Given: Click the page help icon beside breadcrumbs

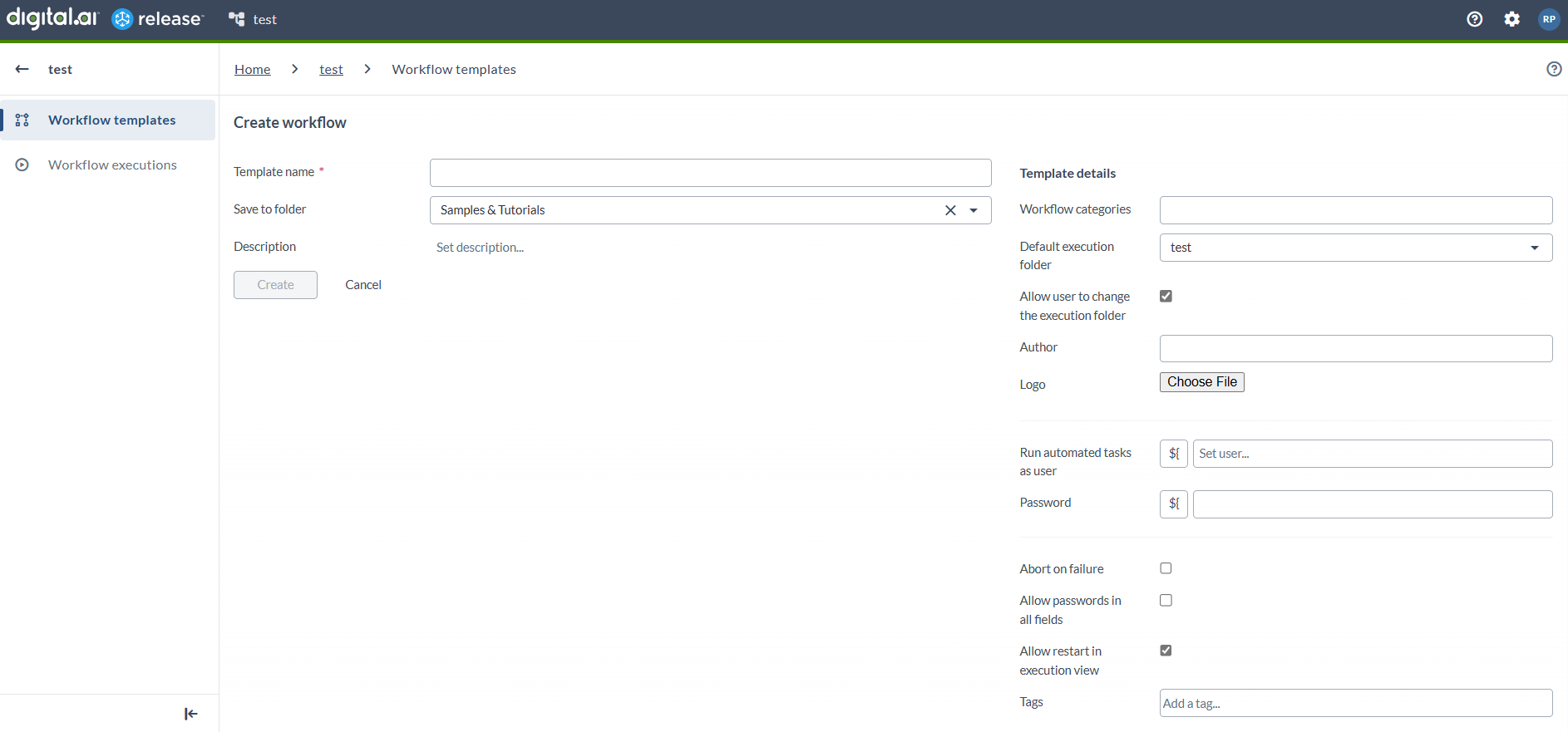Looking at the screenshot, I should (x=1553, y=69).
